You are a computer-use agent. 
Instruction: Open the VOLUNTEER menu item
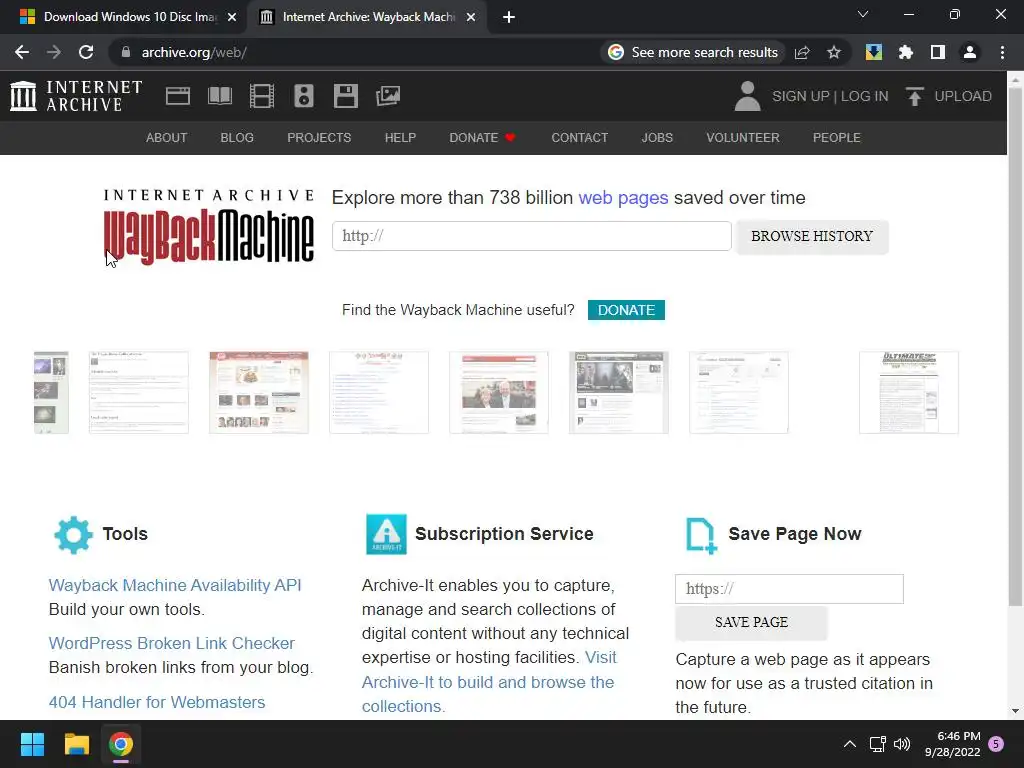743,138
